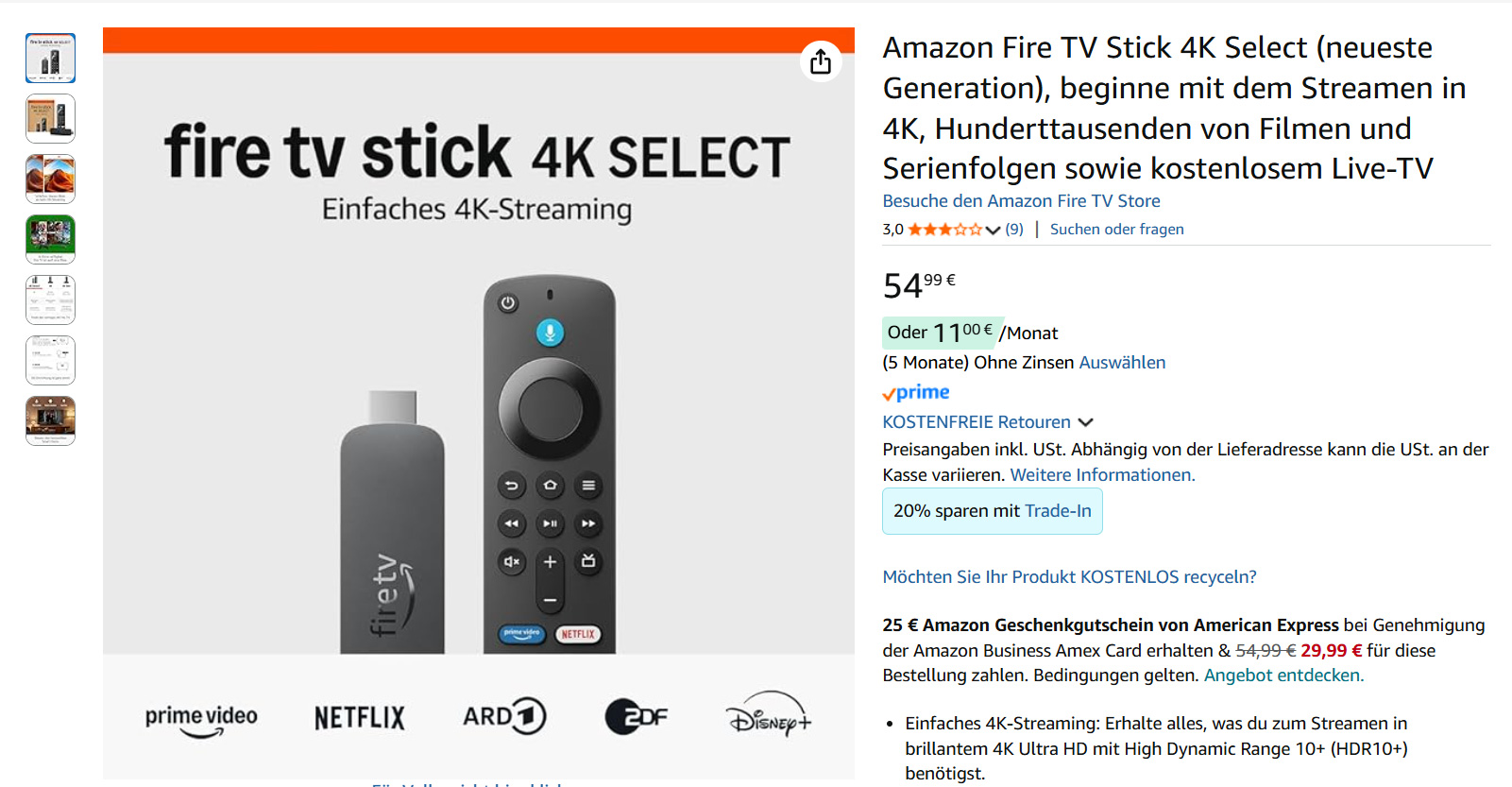Click the star rating stars
Image resolution: width=1512 pixels, height=787 pixels.
(x=944, y=230)
